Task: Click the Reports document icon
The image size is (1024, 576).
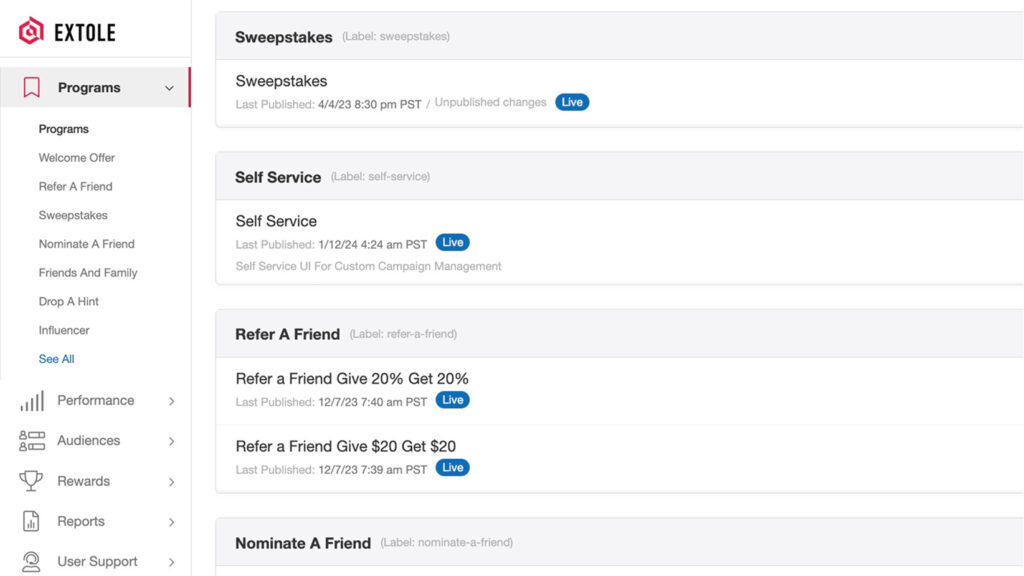Action: tap(32, 521)
